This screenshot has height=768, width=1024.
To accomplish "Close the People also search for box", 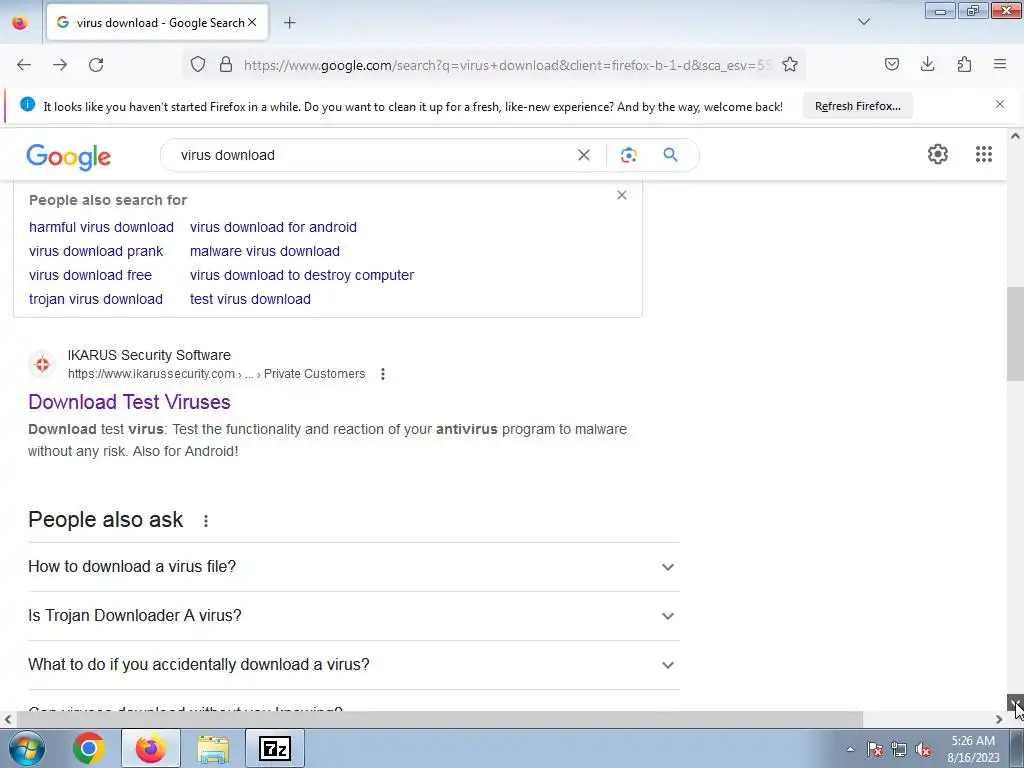I will pos(622,195).
